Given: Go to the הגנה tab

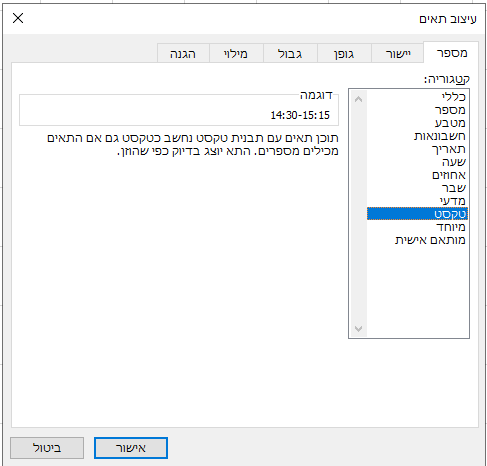Looking at the screenshot, I should [183, 54].
